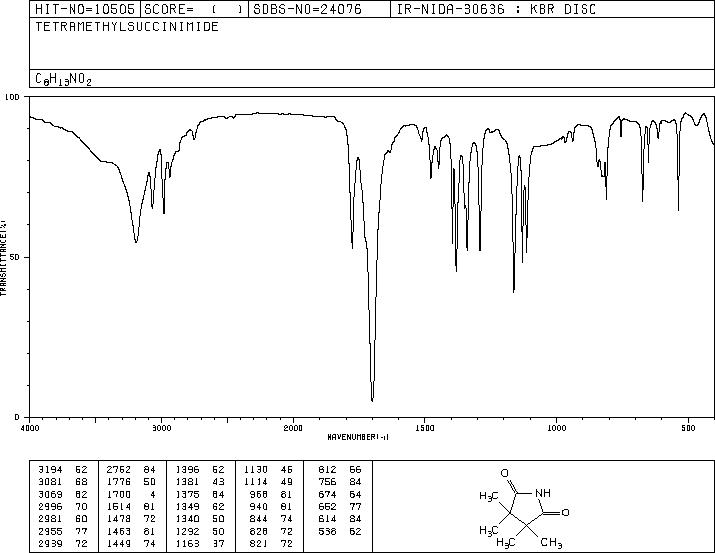Click the peak table entry 940
Screen dimensions: 715x553
click(x=259, y=506)
